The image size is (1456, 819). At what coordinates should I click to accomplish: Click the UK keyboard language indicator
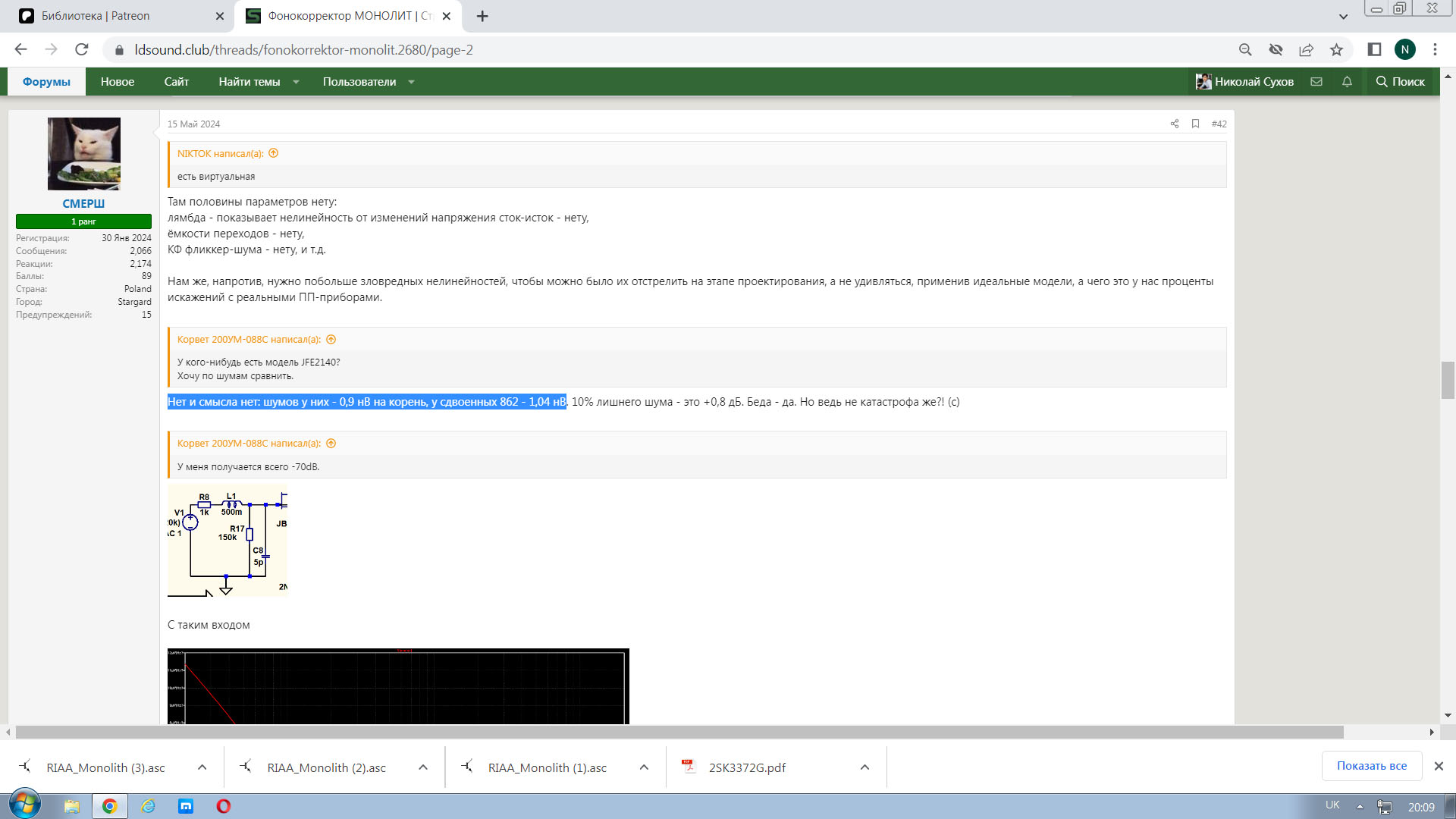pyautogui.click(x=1332, y=805)
